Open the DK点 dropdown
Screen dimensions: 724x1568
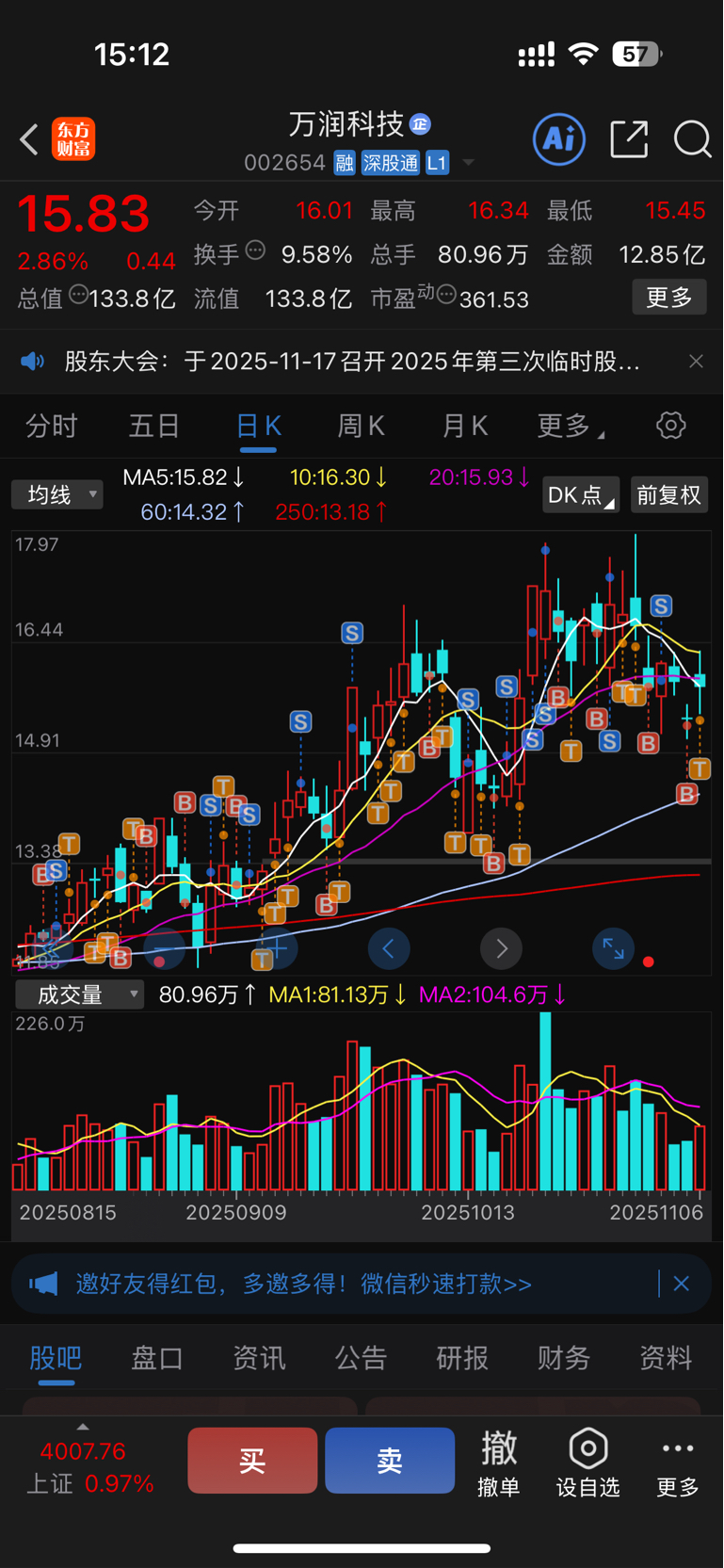(580, 494)
